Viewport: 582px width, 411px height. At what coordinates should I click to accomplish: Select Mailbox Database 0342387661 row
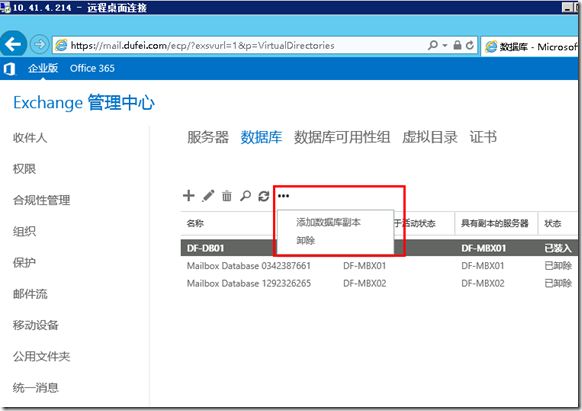click(x=379, y=266)
